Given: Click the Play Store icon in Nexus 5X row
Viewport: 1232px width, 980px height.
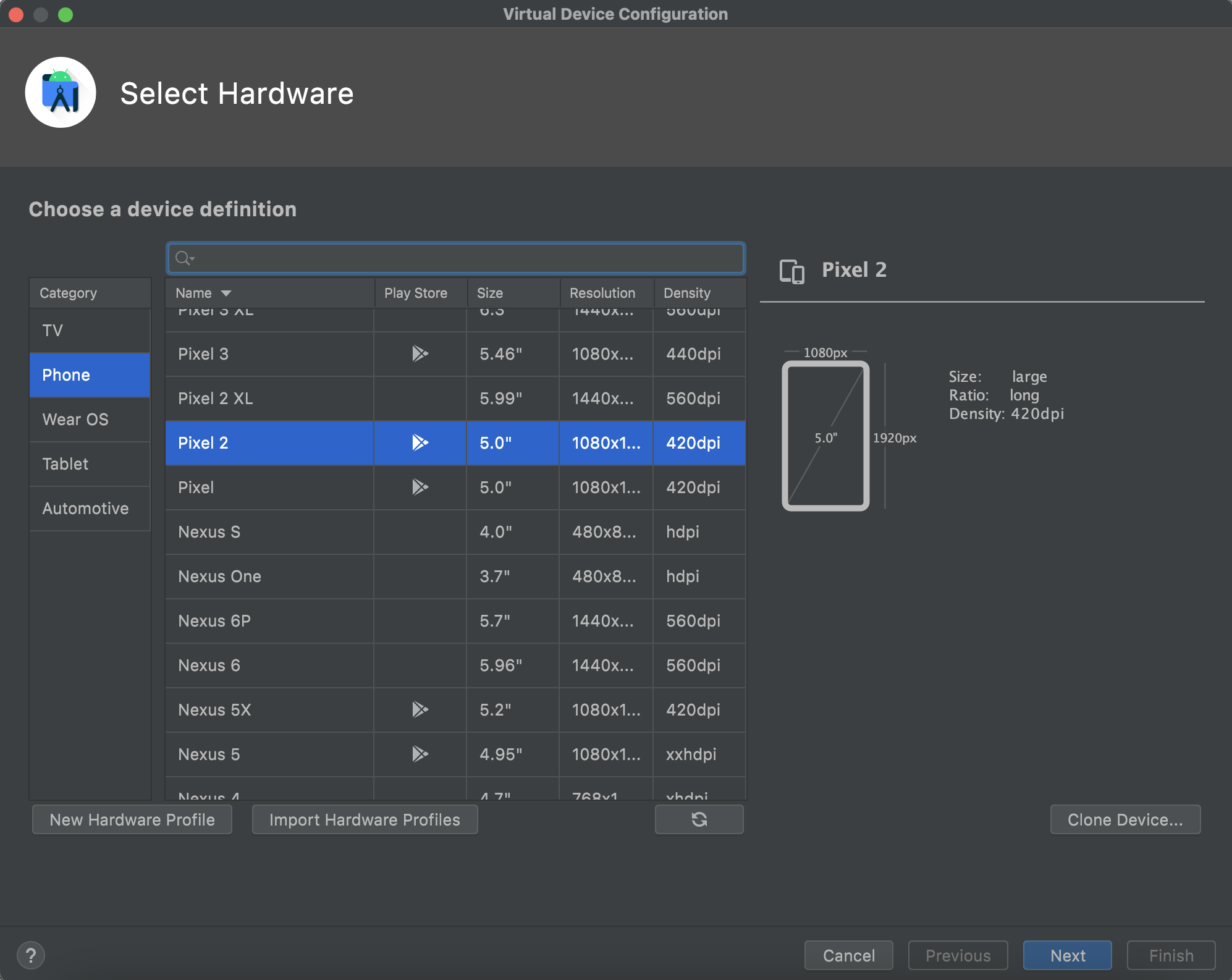Looking at the screenshot, I should tap(420, 709).
